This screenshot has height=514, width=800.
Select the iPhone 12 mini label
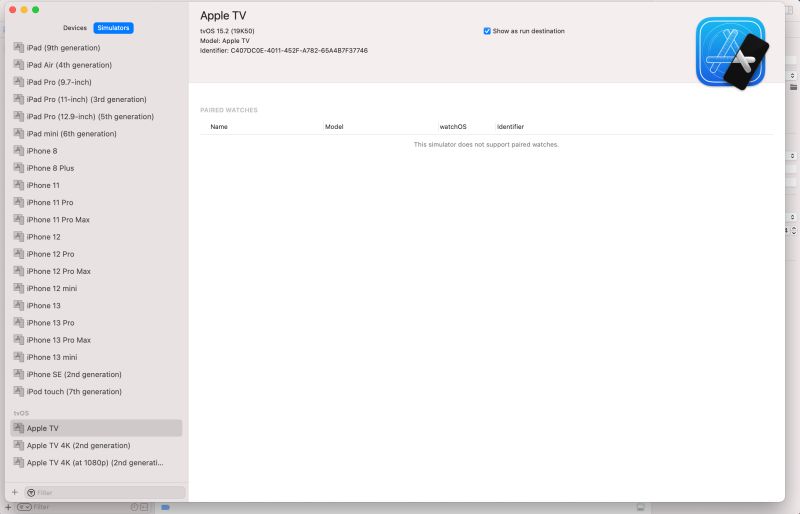pyautogui.click(x=52, y=288)
